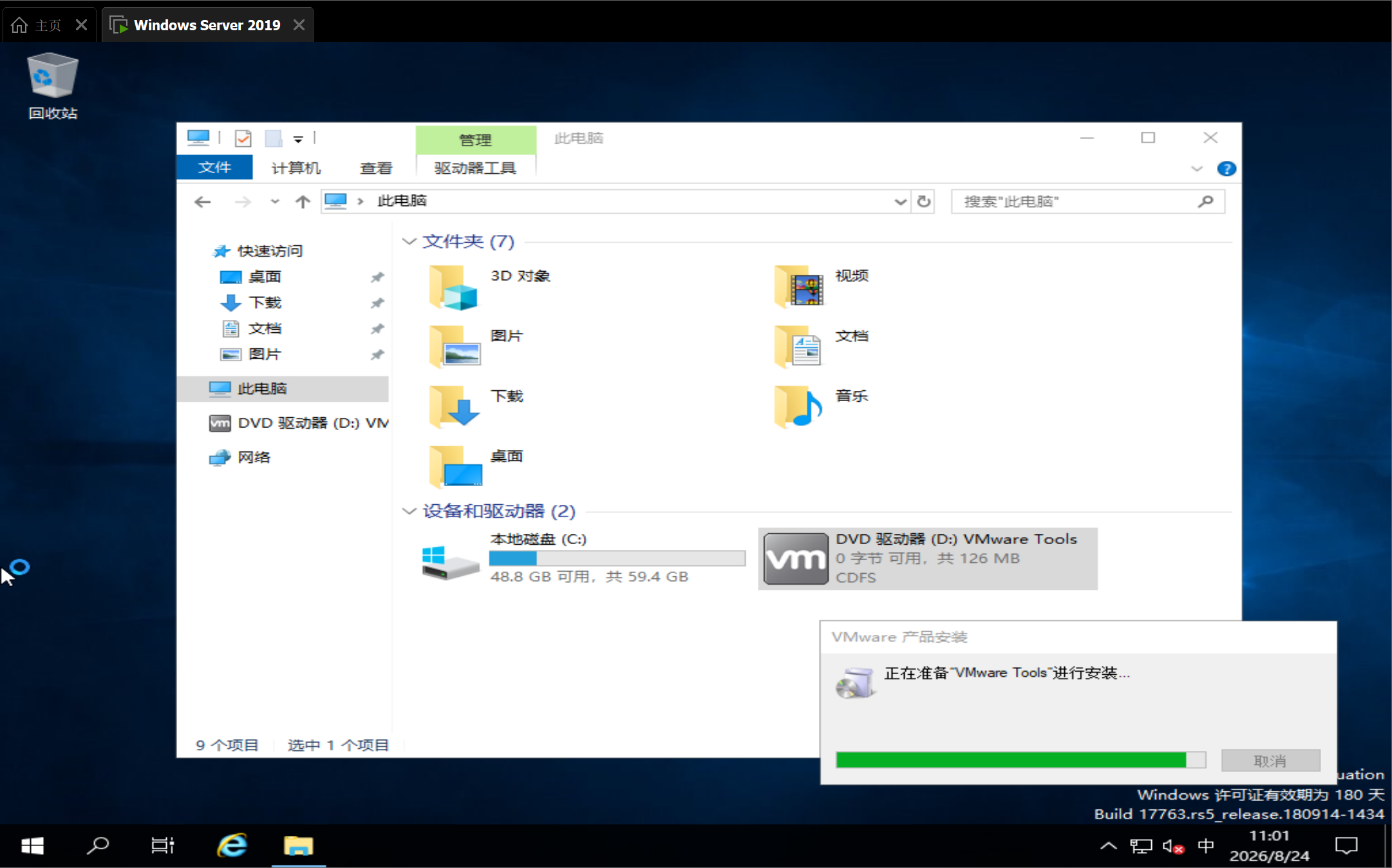Viewport: 1392px width, 868px height.
Task: Select the 音乐 folder icon
Action: pyautogui.click(x=798, y=407)
